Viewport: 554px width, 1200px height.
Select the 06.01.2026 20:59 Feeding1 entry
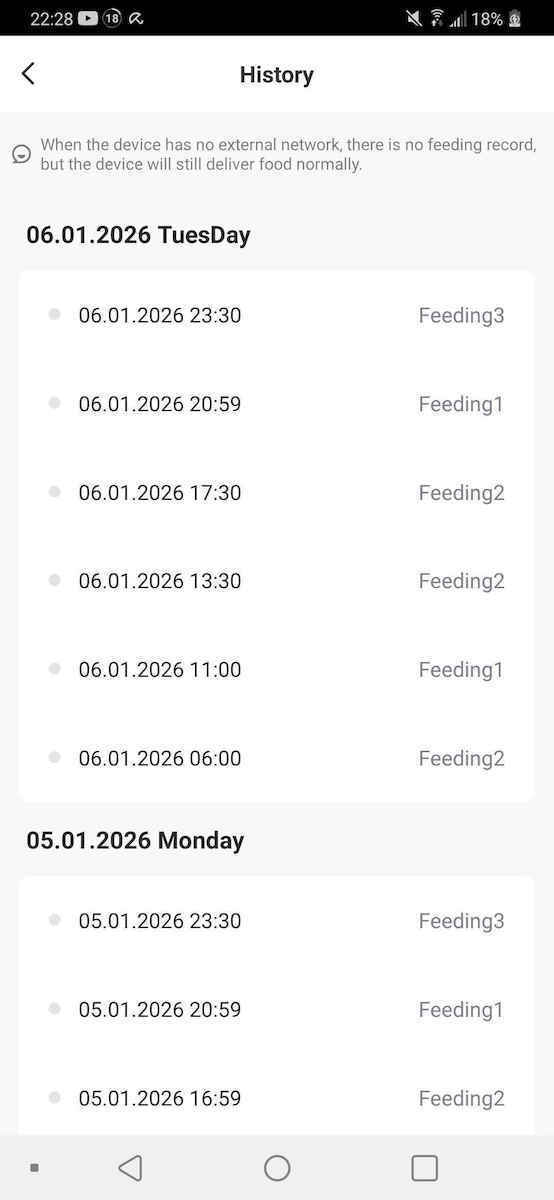277,404
